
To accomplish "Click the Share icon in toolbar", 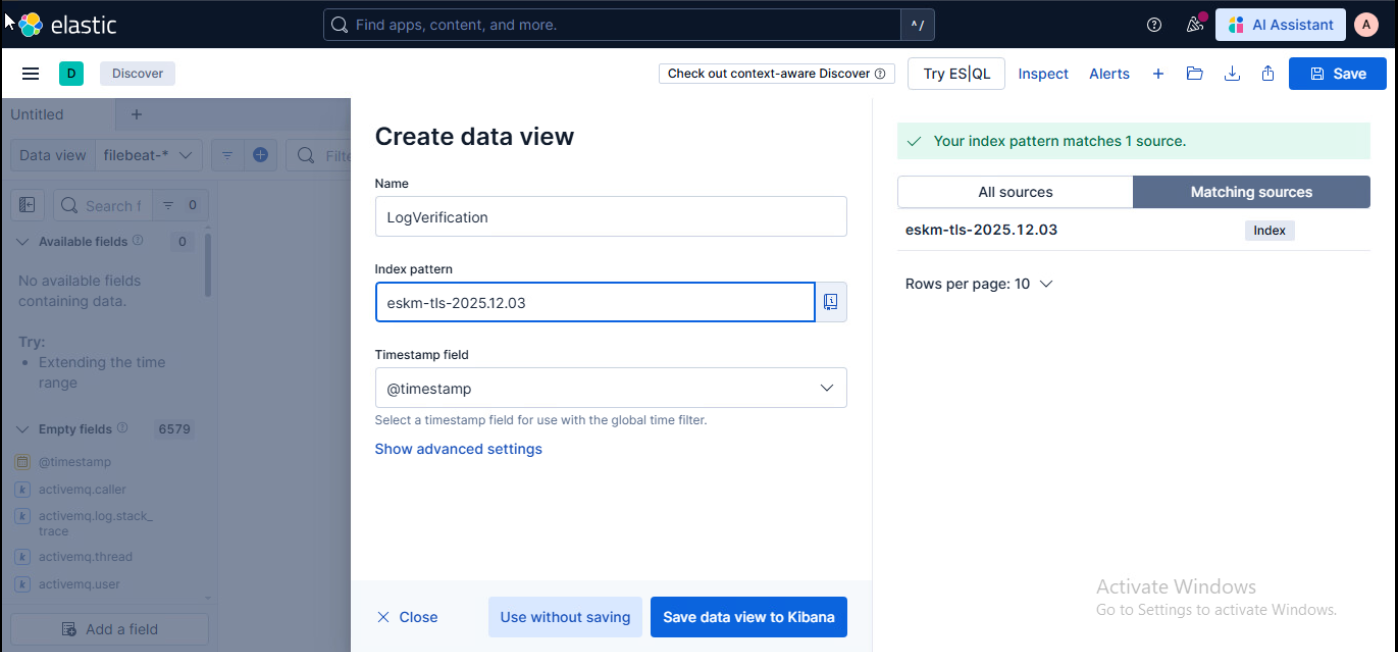I will (1268, 73).
